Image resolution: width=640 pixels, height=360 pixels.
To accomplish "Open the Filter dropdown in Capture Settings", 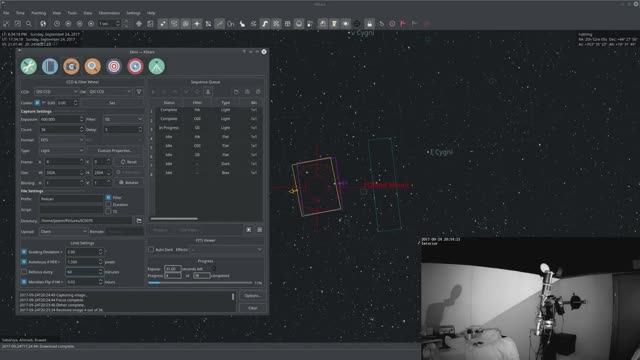I will pos(123,119).
